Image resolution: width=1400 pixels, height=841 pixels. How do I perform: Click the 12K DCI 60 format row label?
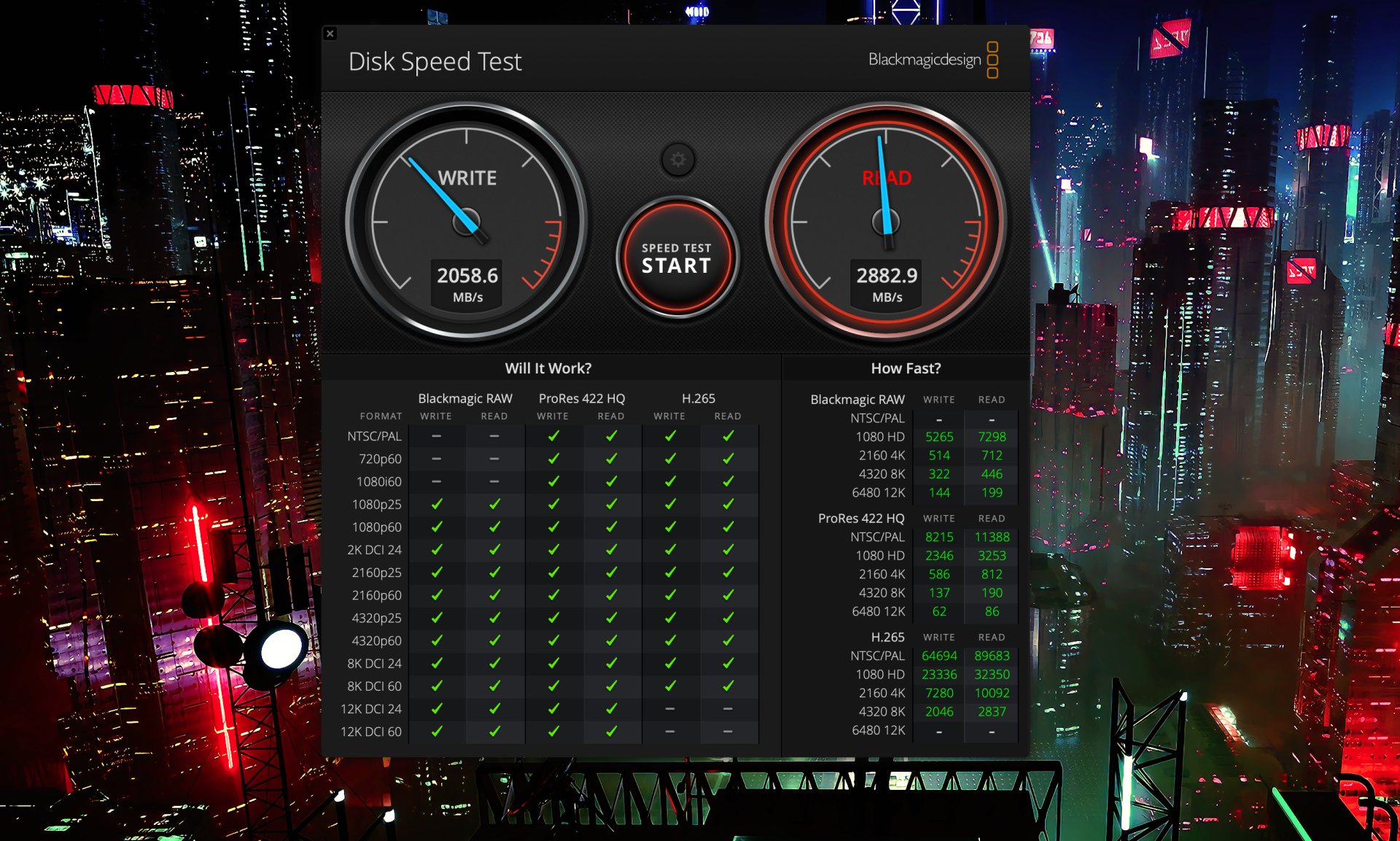tap(371, 732)
